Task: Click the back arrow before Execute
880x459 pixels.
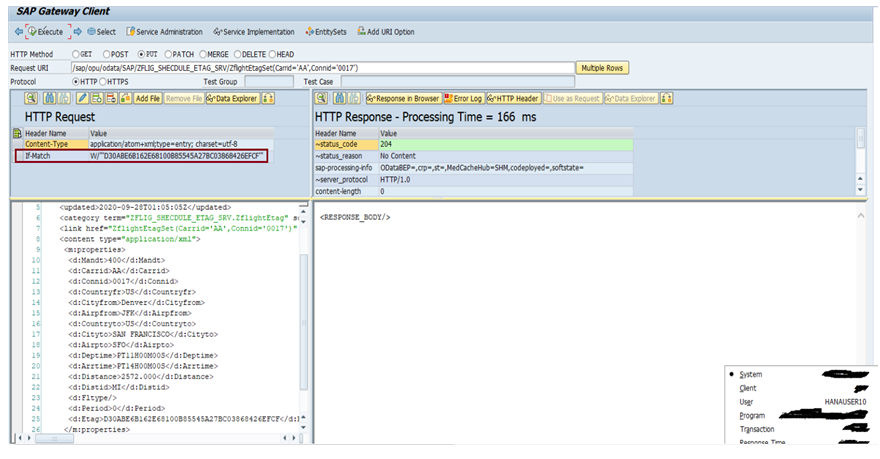Action: (19, 32)
